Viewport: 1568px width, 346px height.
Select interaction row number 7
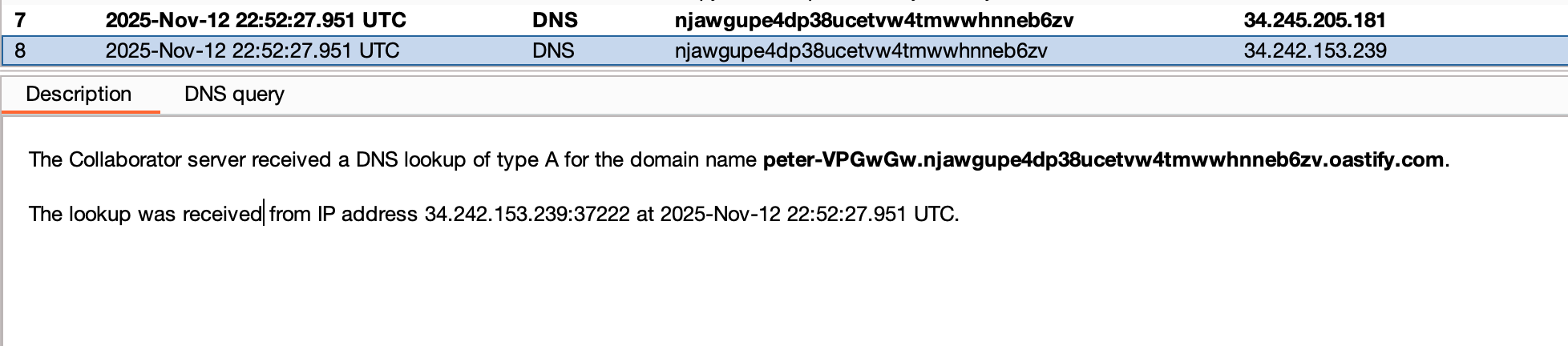pyautogui.click(x=20, y=20)
